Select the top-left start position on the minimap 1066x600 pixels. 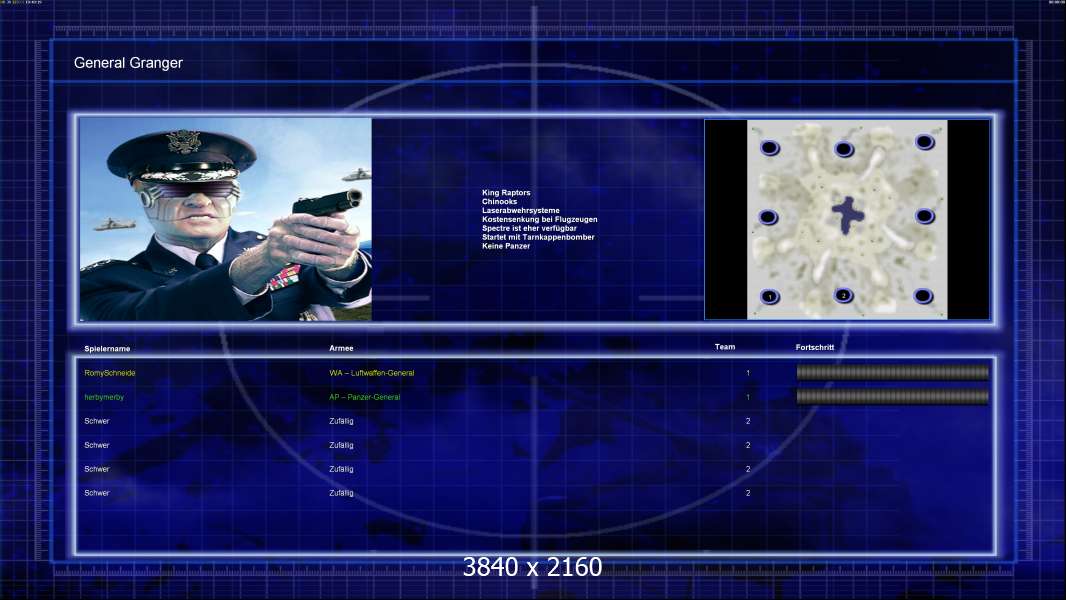770,147
